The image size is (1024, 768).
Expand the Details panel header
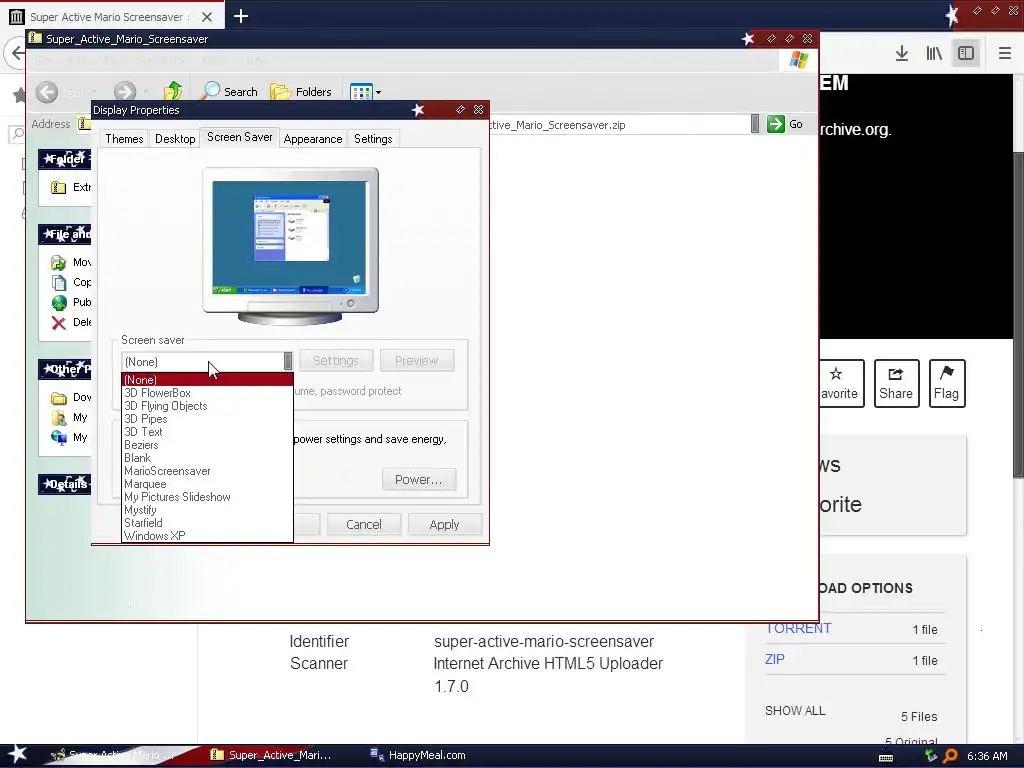64,484
